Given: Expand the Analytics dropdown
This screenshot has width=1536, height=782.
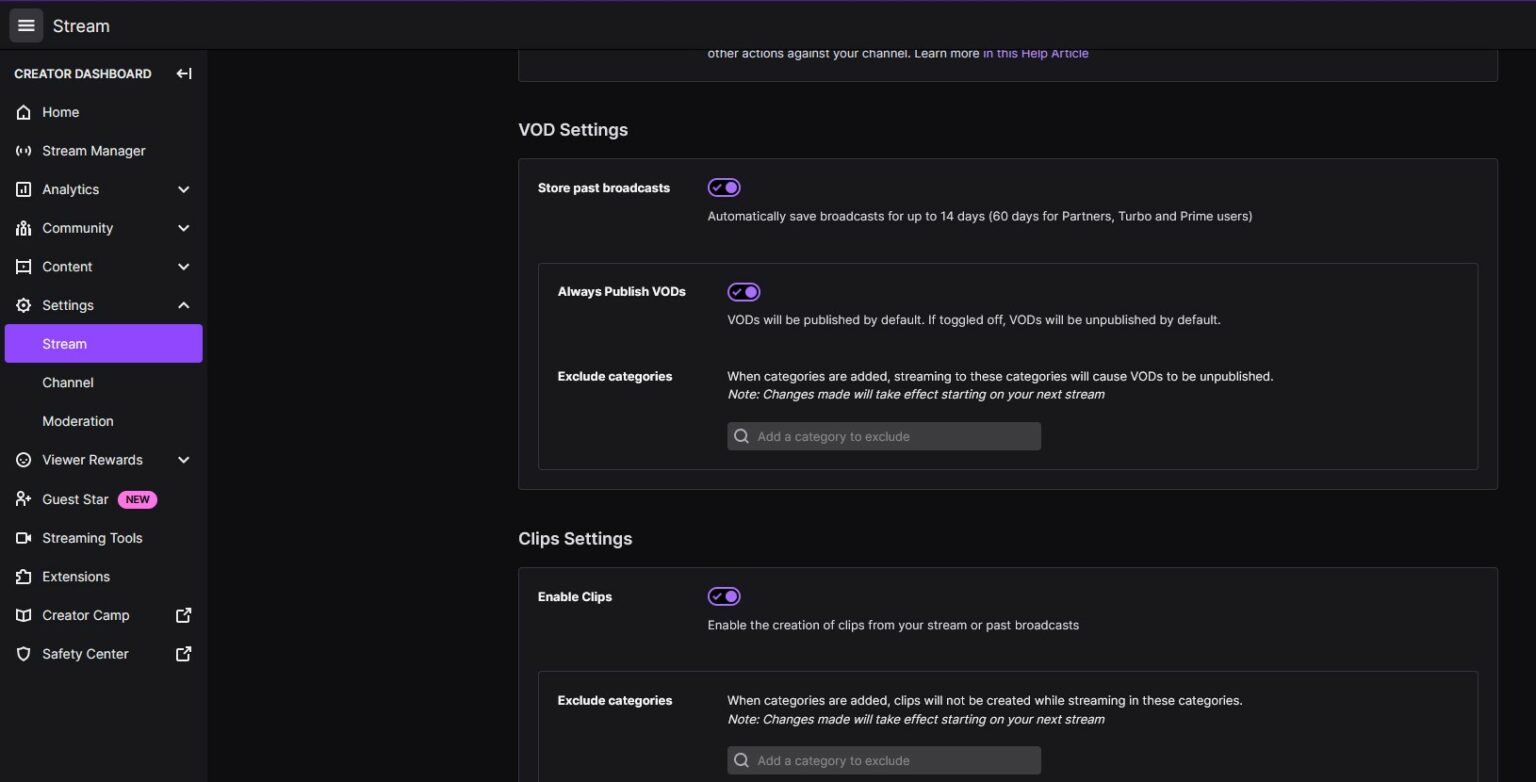Looking at the screenshot, I should tap(183, 189).
